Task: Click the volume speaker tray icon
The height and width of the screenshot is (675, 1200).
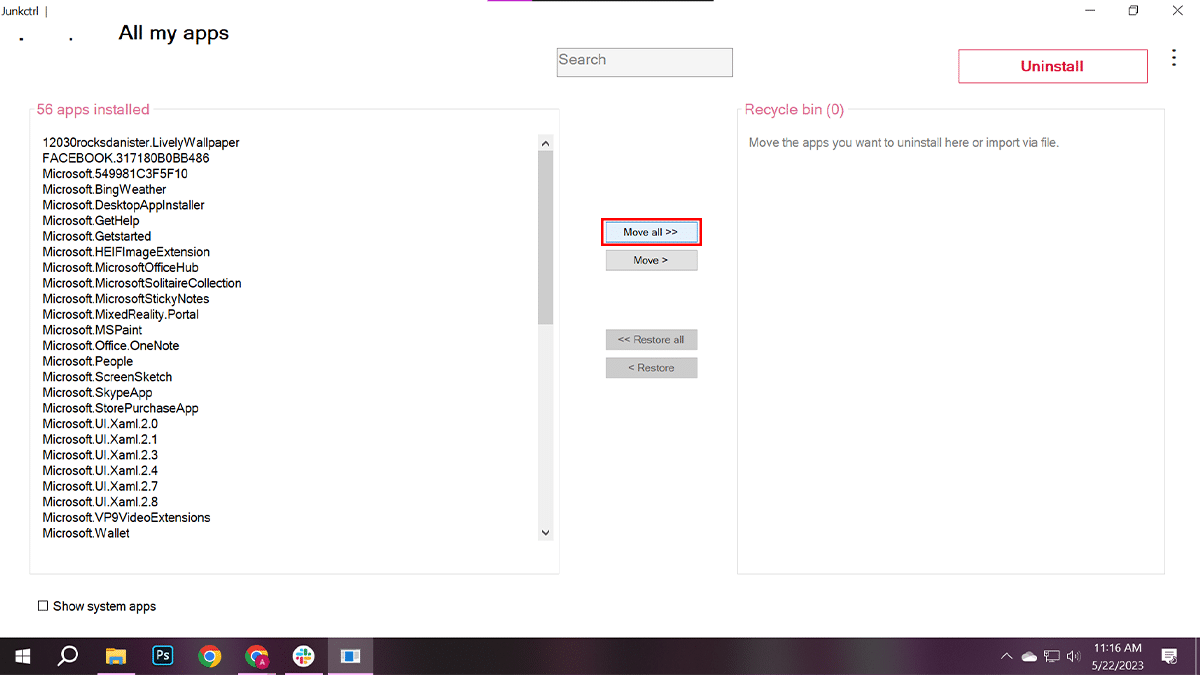Action: click(x=1074, y=656)
